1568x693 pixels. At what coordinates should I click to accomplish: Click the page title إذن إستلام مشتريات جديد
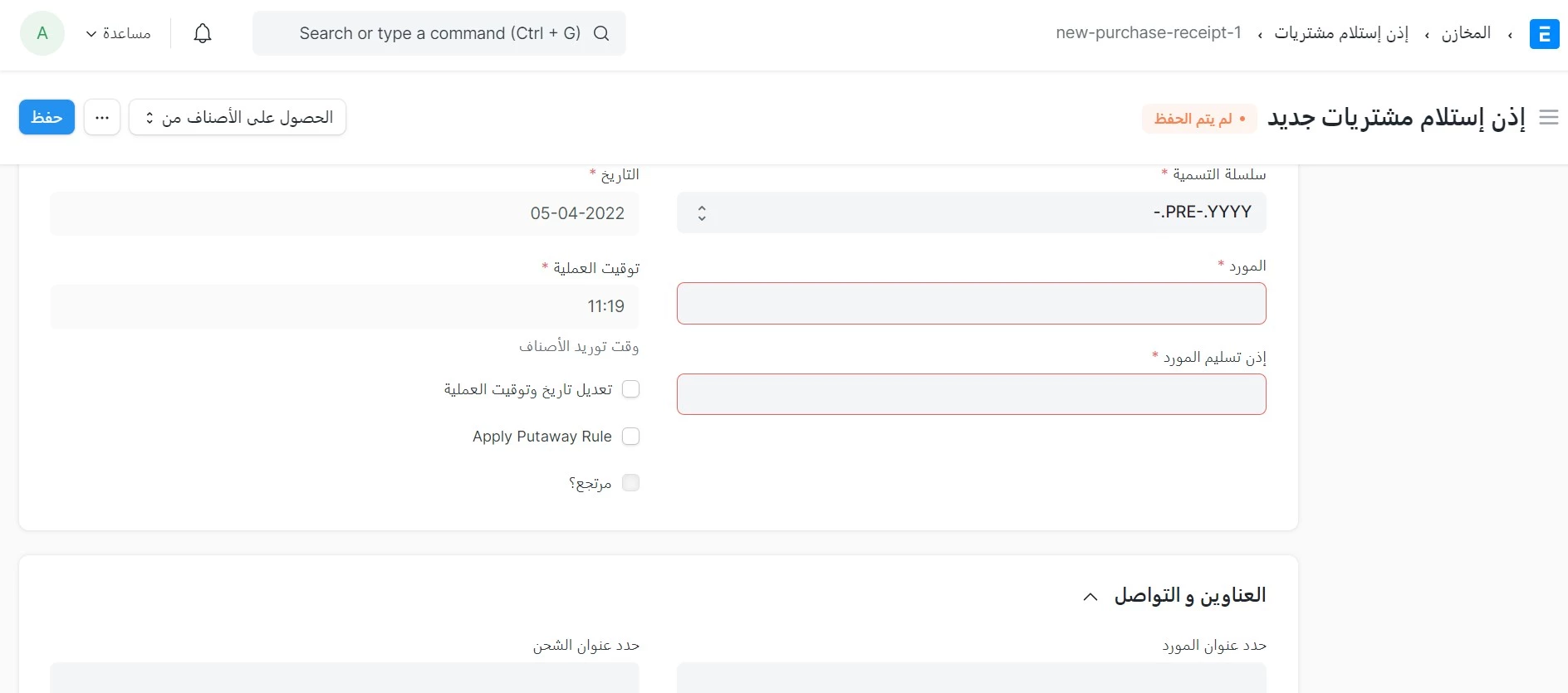coord(1396,118)
